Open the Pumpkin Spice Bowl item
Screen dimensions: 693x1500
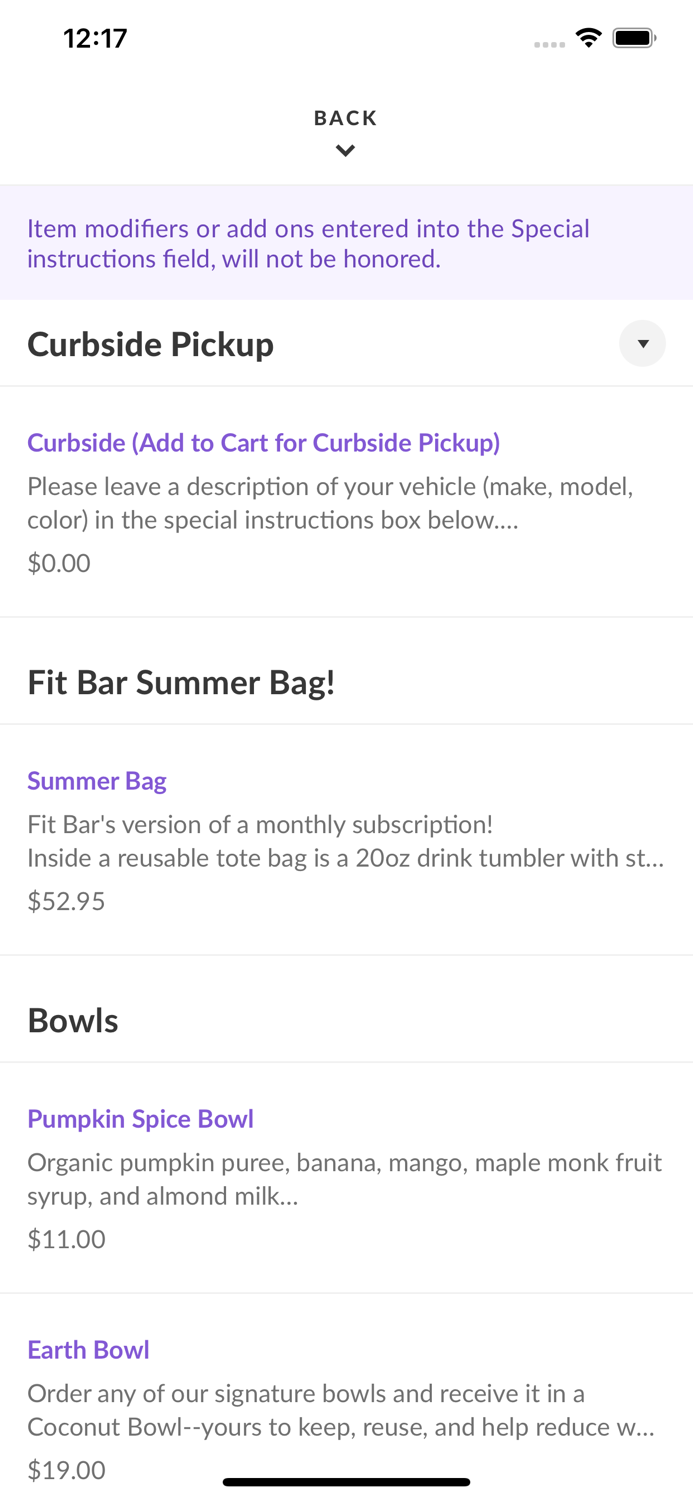click(140, 1118)
